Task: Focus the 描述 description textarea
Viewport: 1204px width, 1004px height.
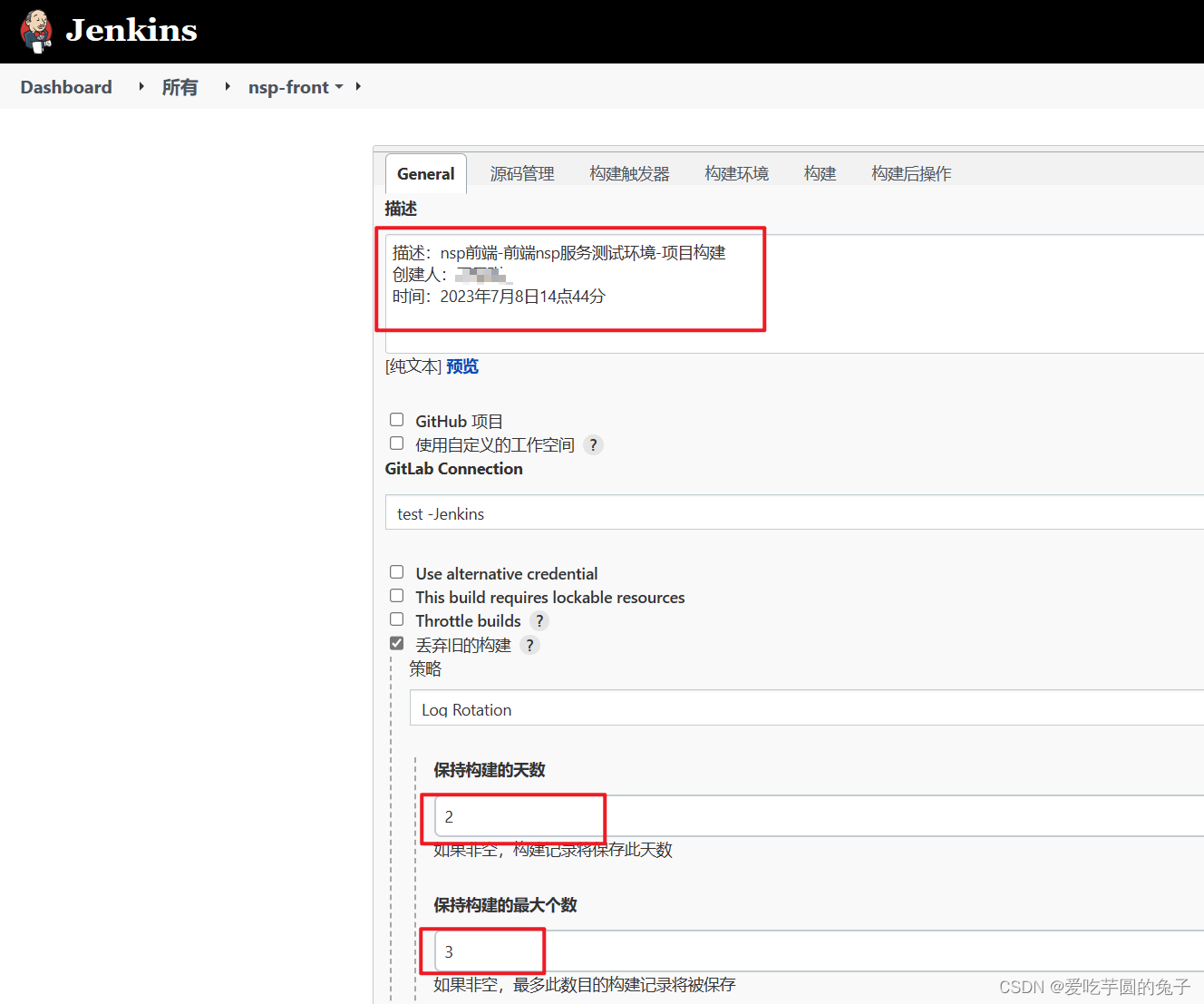Action: click(794, 294)
